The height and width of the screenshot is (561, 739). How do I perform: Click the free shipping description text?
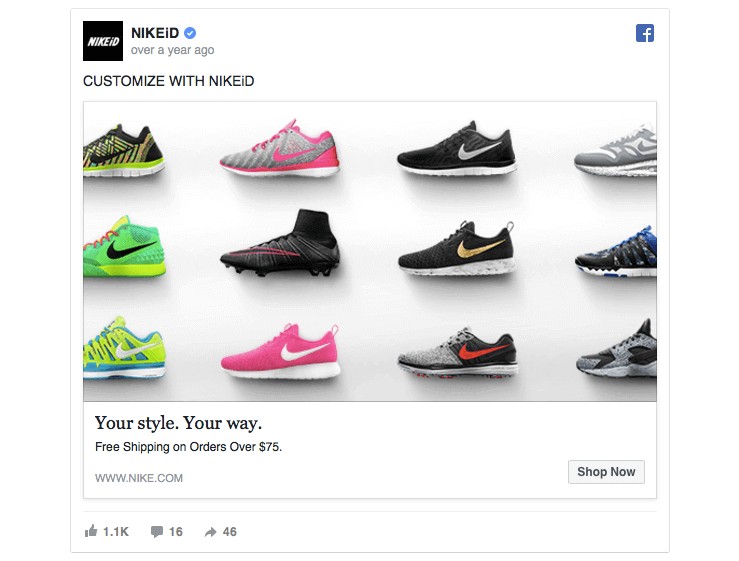tap(188, 447)
